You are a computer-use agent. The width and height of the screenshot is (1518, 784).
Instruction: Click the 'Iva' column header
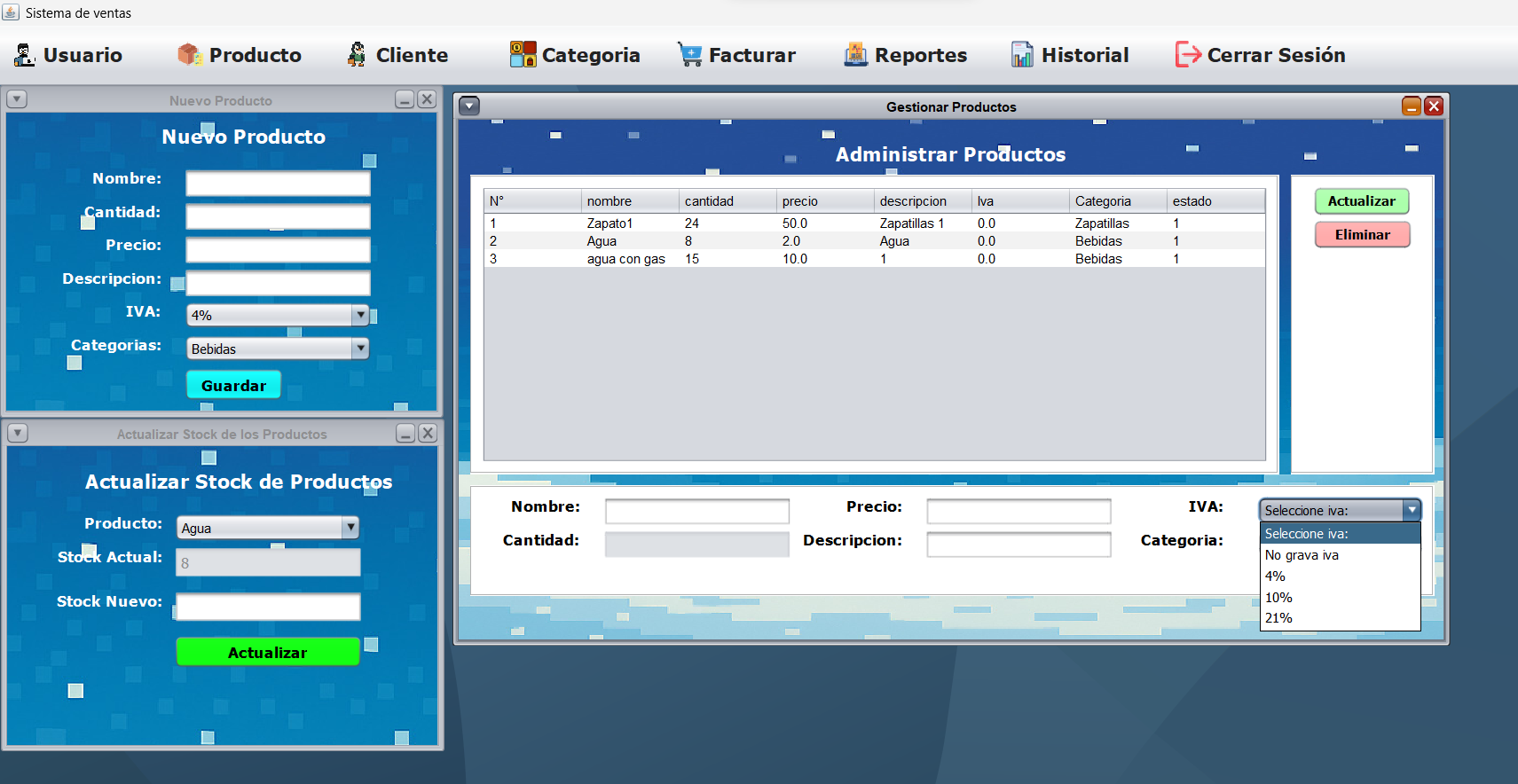pyautogui.click(x=1021, y=201)
